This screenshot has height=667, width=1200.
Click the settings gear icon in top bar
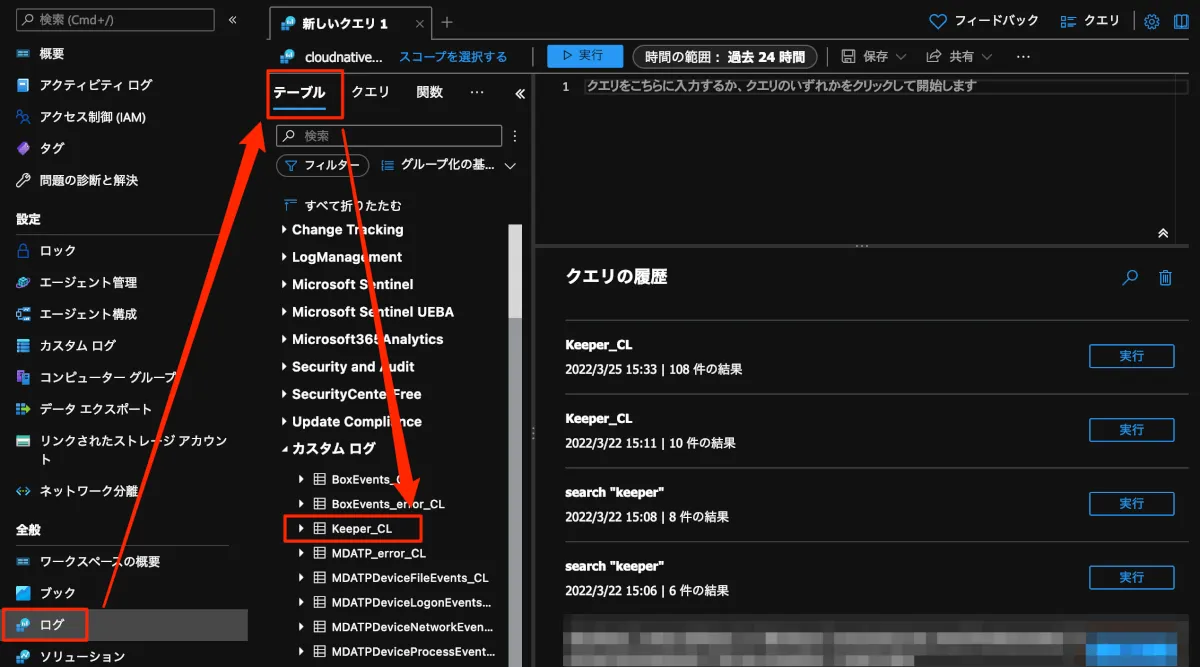1151,21
